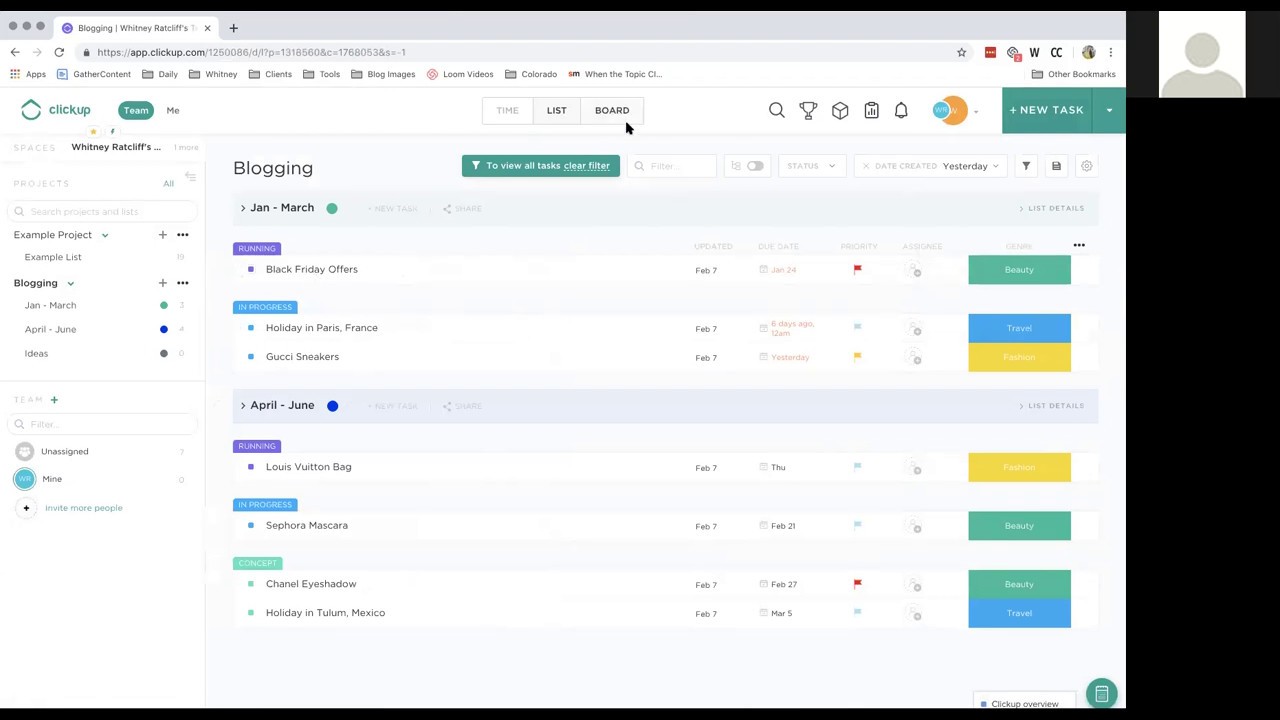Click assignee icon for Sephora Mascara
1280x720 pixels.
coord(913,526)
